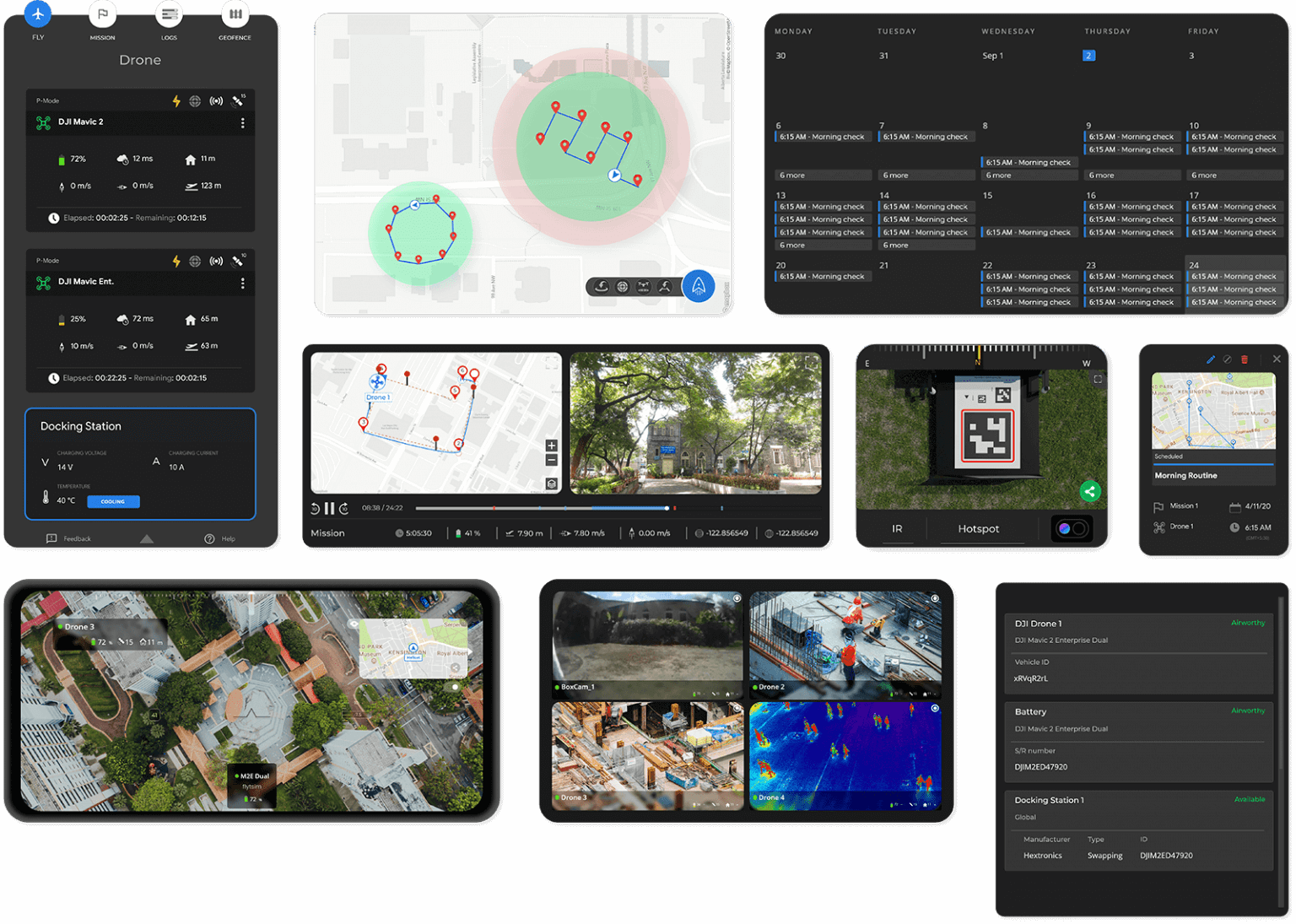Click the radio signal icon on DJI Mavic 2
The height and width of the screenshot is (924, 1296).
(217, 101)
